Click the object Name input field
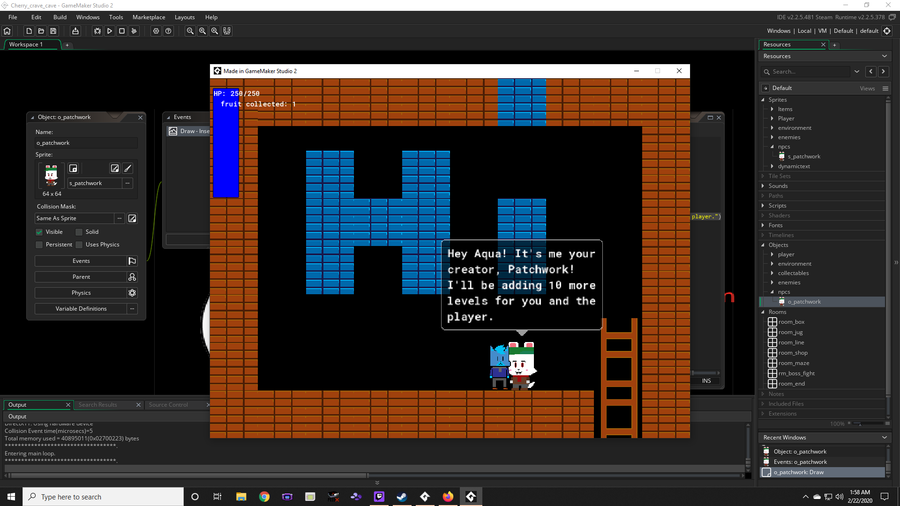The width and height of the screenshot is (900, 506). 86,143
